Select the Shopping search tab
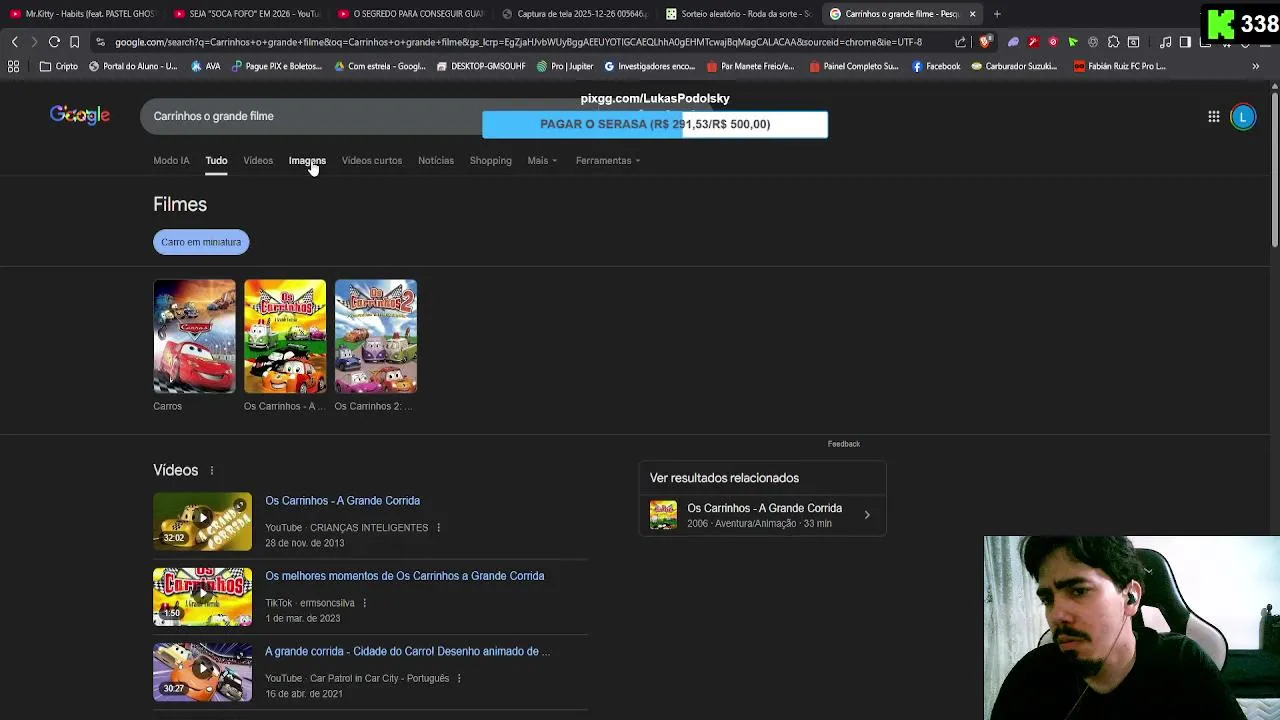The image size is (1280, 720). [490, 160]
